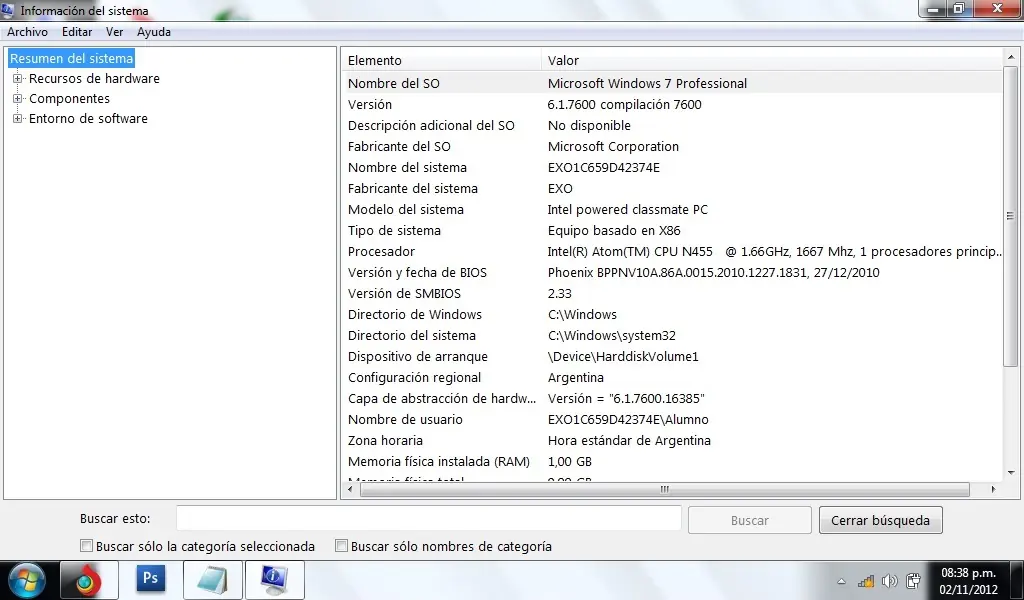Switch to Photoshop in the taskbar

(150, 579)
